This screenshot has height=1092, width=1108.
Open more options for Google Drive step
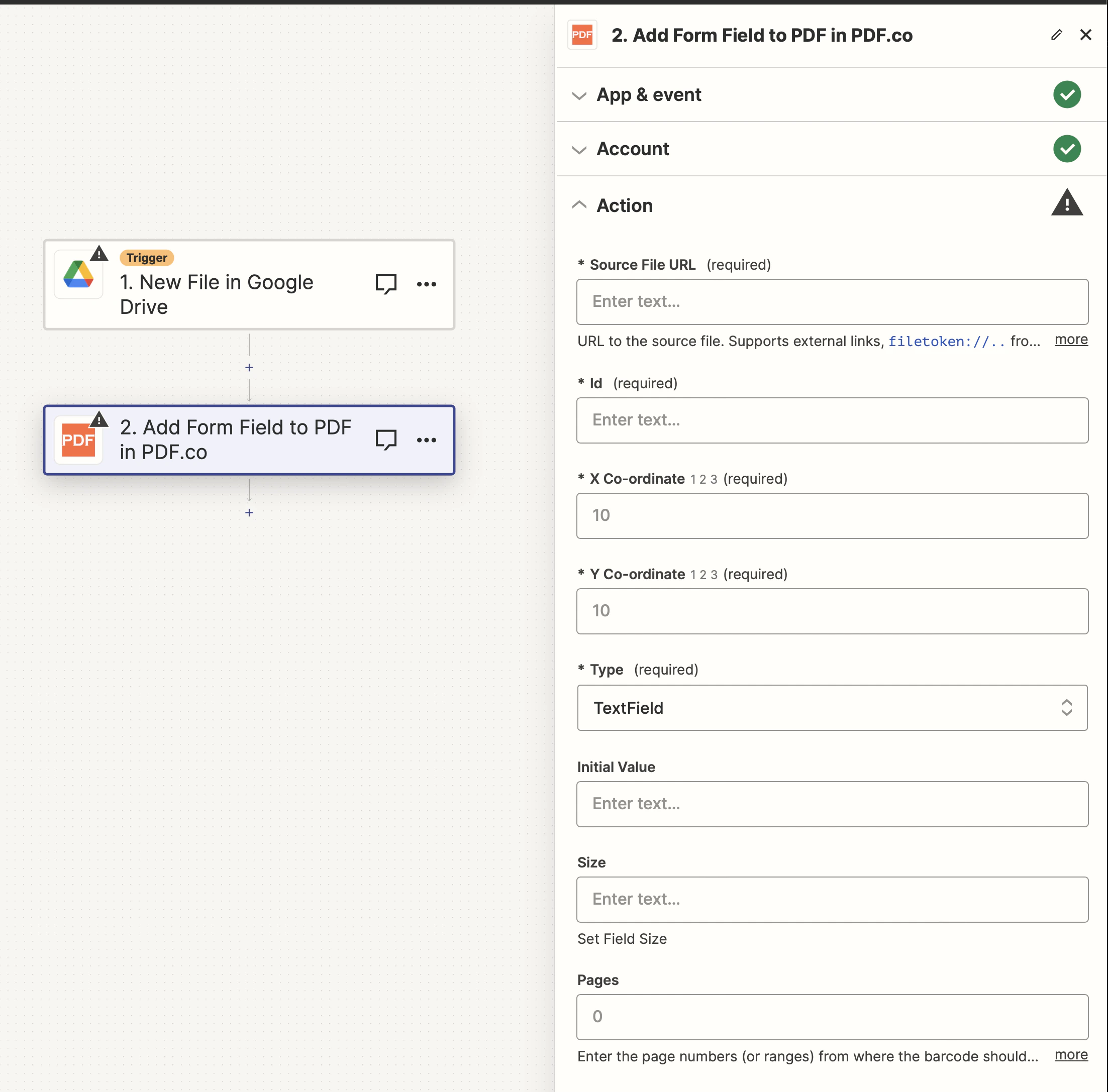427,284
